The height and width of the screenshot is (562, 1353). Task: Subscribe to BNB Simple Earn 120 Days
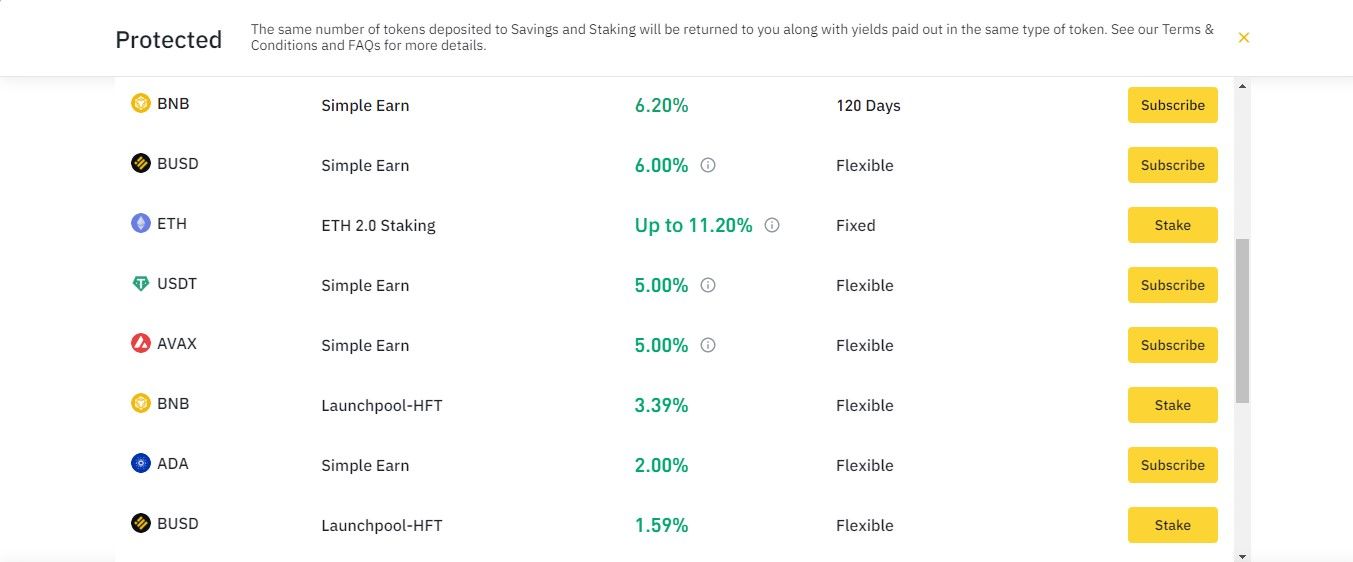pyautogui.click(x=1172, y=105)
